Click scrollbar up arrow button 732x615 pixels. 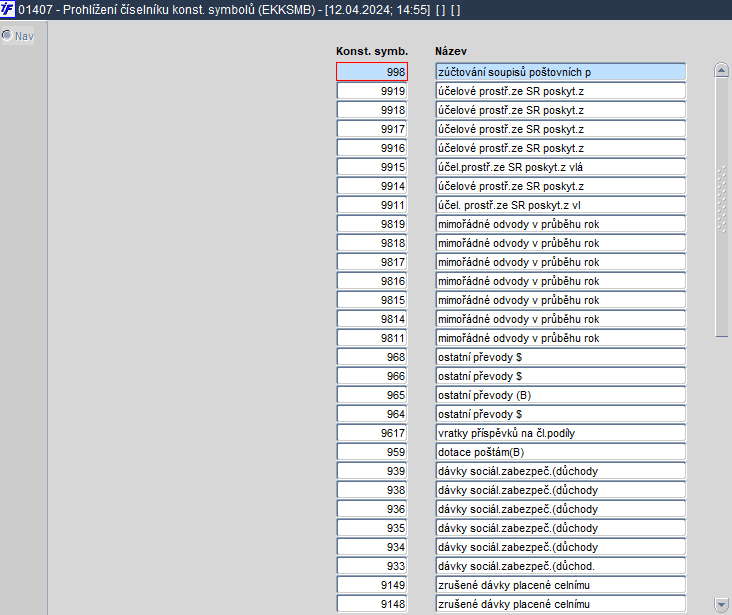click(x=721, y=71)
